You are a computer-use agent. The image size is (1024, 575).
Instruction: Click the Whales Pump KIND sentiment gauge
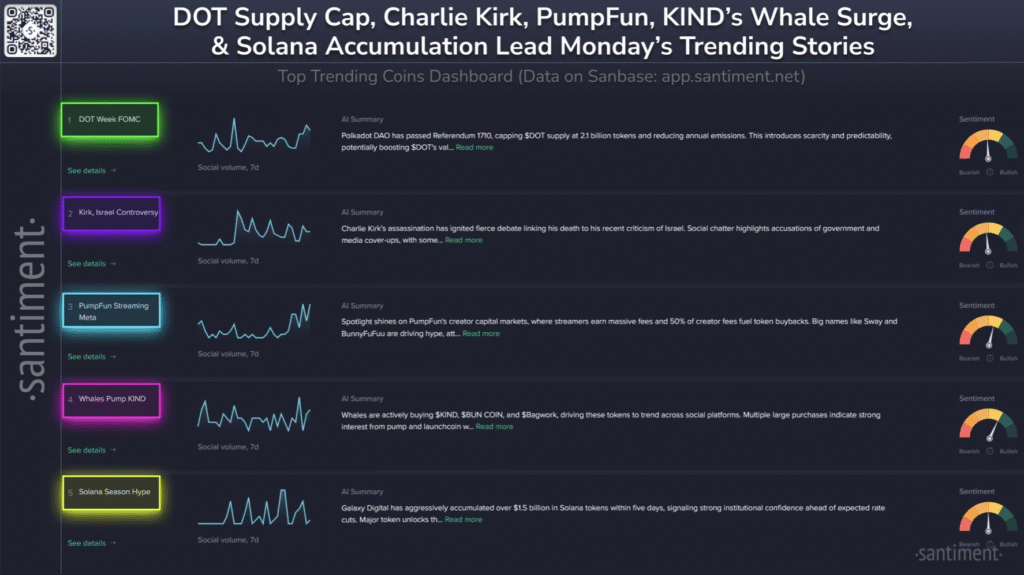[988, 424]
